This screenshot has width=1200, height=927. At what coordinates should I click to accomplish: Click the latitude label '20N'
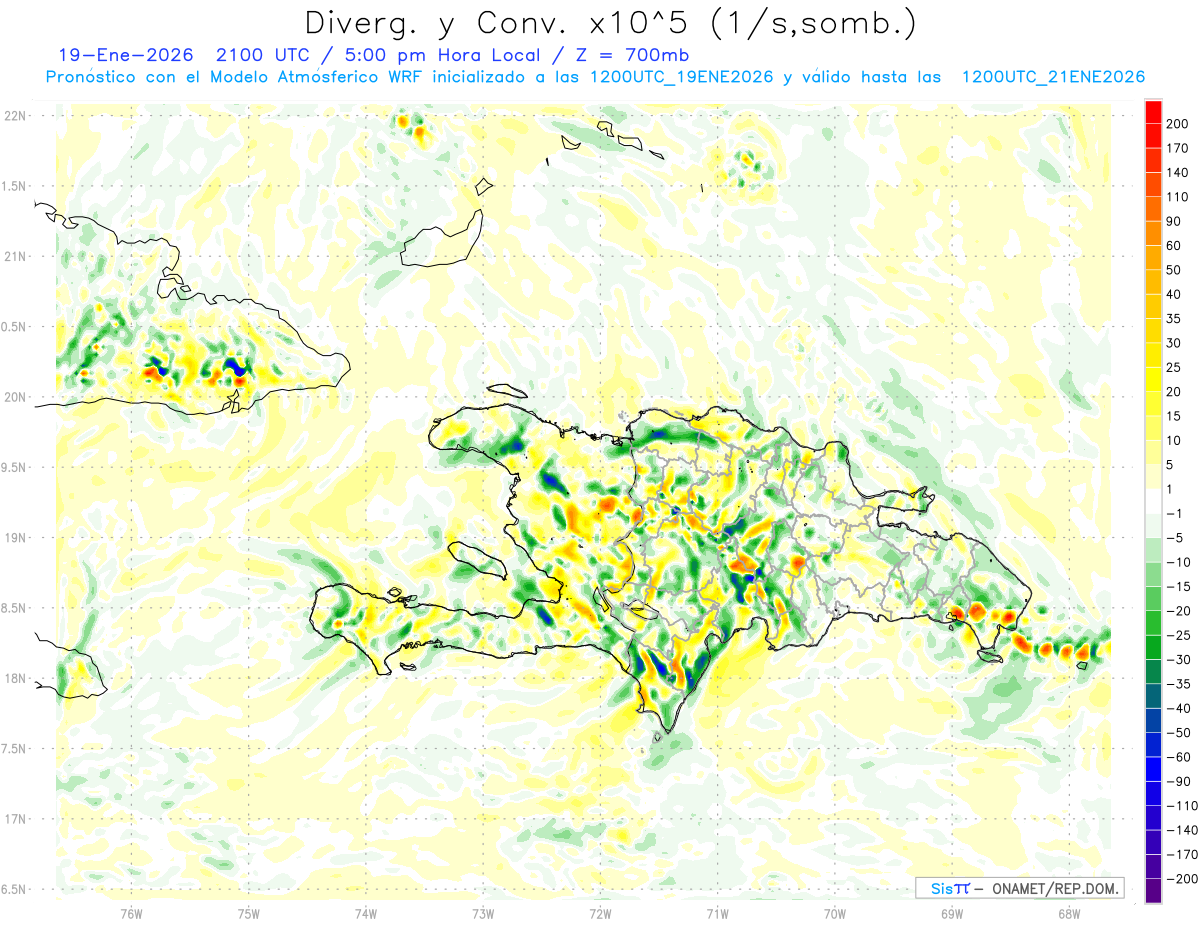14,397
